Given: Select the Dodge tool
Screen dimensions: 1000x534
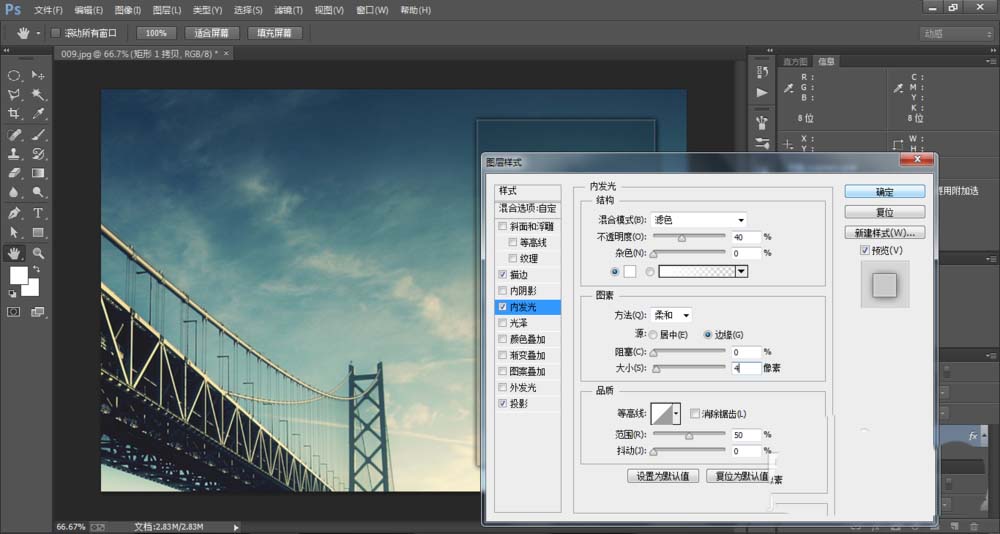Looking at the screenshot, I should pyautogui.click(x=38, y=191).
